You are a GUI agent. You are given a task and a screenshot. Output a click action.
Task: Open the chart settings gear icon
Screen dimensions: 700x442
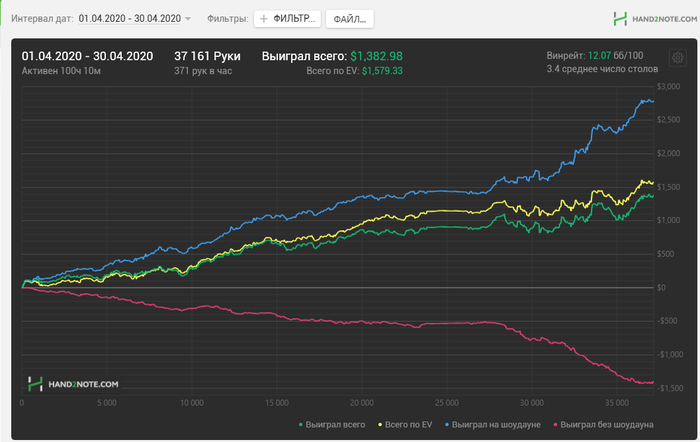tap(677, 58)
